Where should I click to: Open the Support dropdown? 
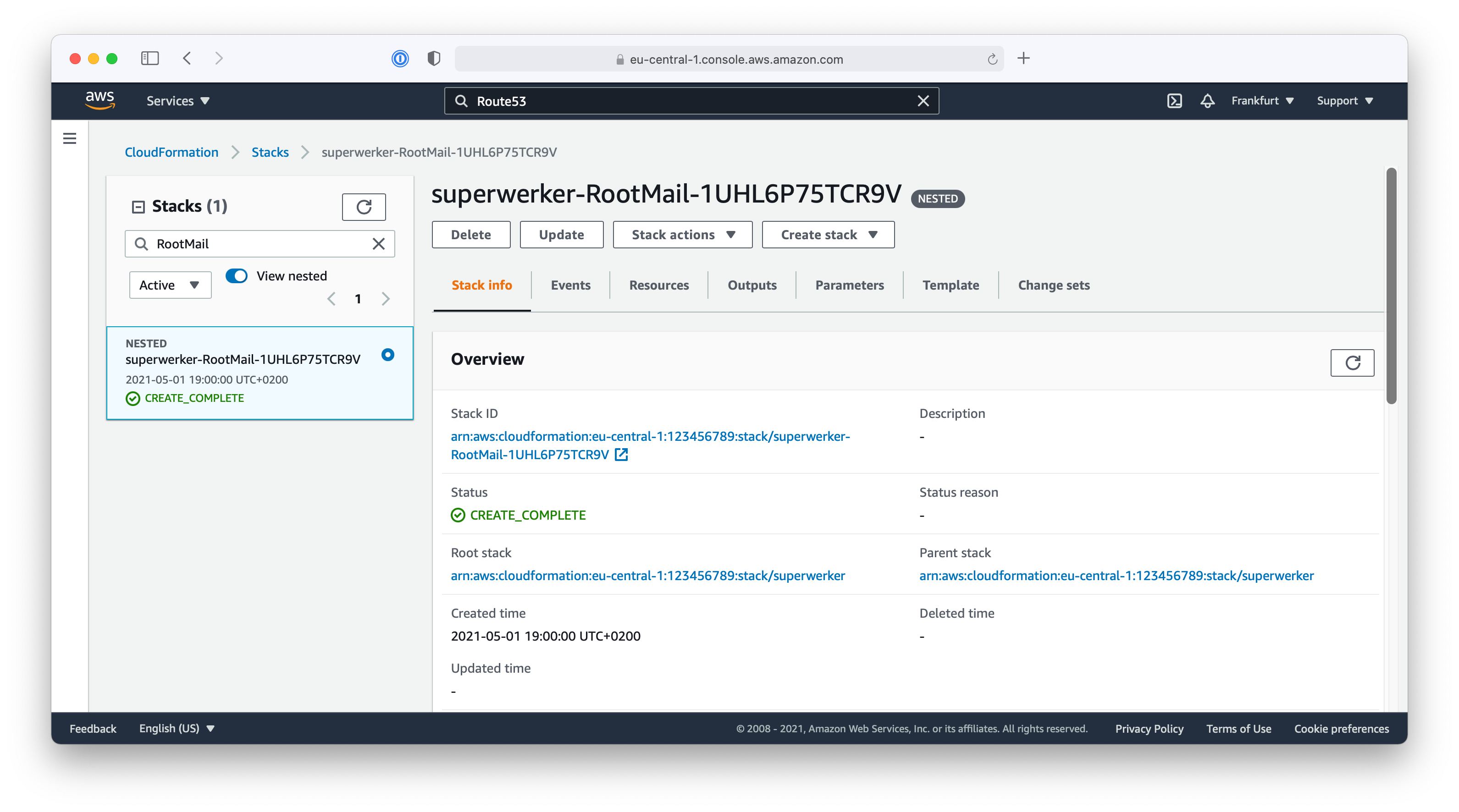click(x=1344, y=101)
